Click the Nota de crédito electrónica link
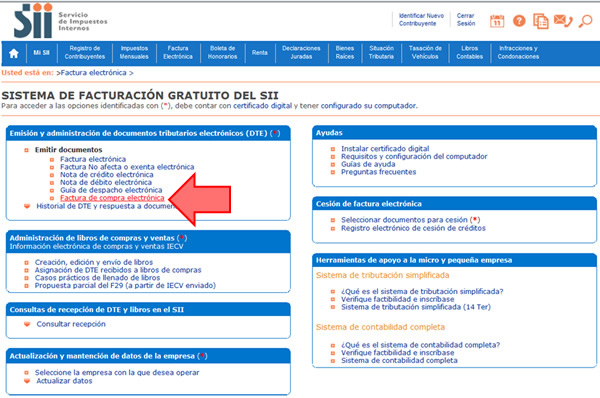Screen dimensions: 600x398 [106, 175]
